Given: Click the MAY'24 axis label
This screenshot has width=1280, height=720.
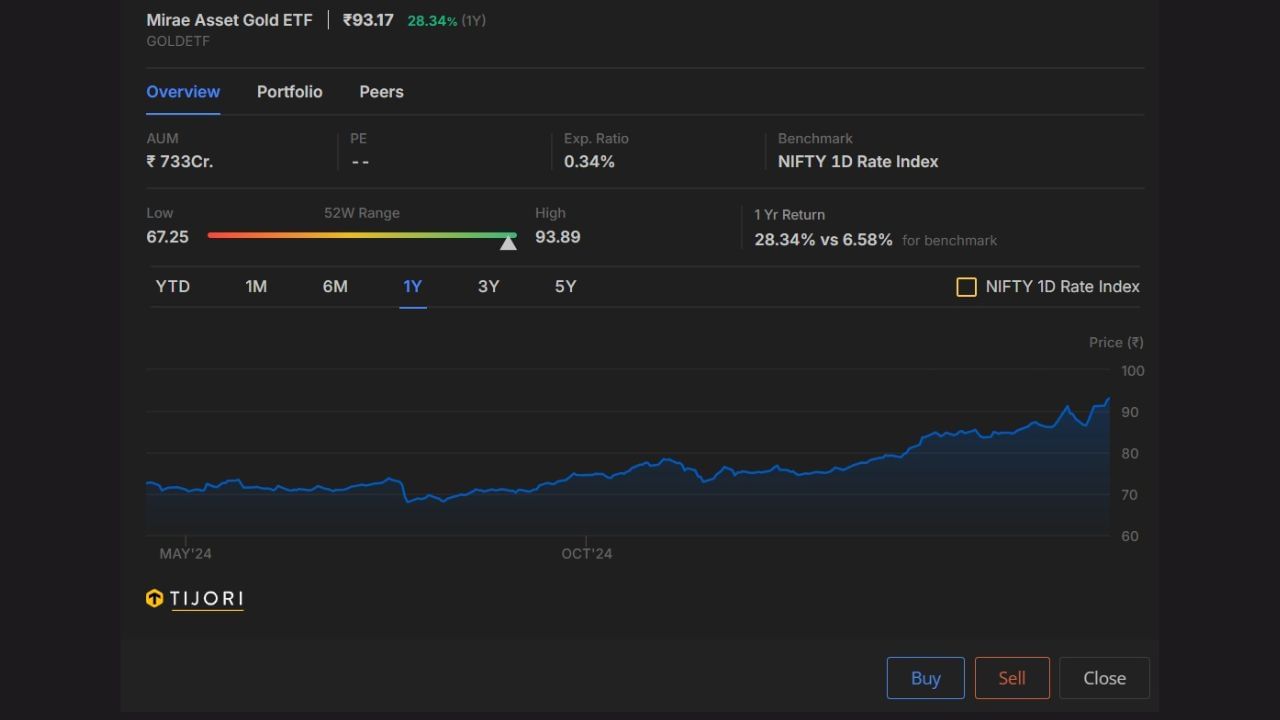Looking at the screenshot, I should [x=186, y=554].
